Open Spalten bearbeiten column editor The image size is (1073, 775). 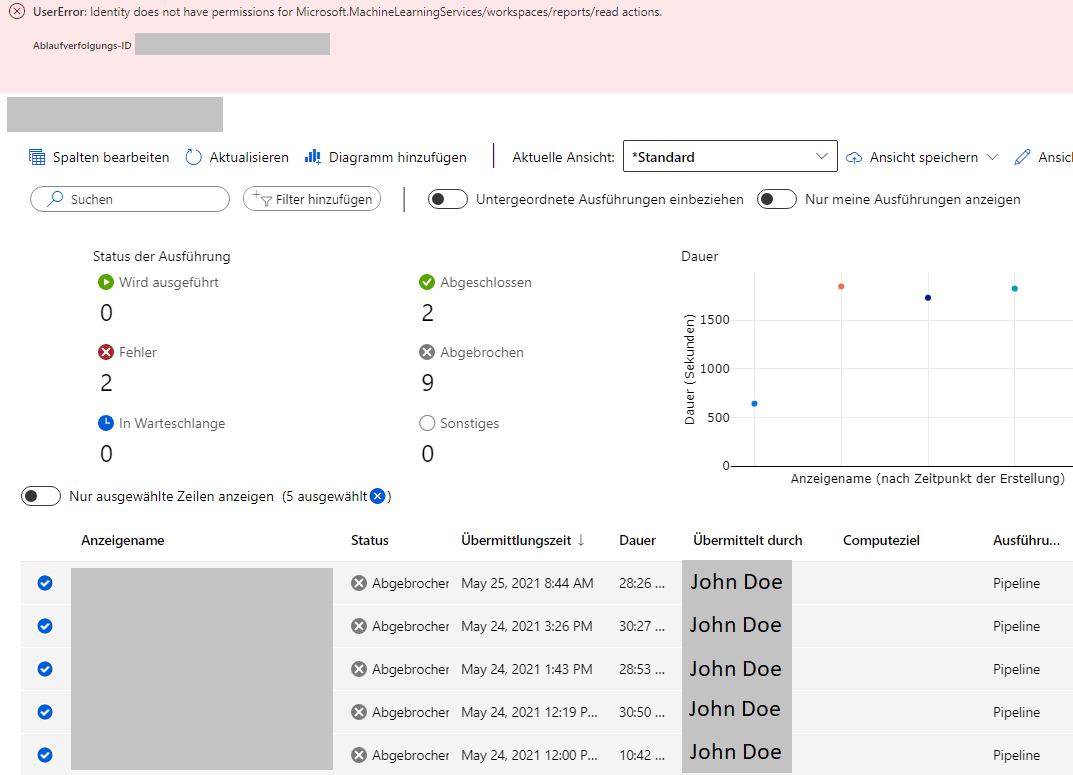point(99,157)
